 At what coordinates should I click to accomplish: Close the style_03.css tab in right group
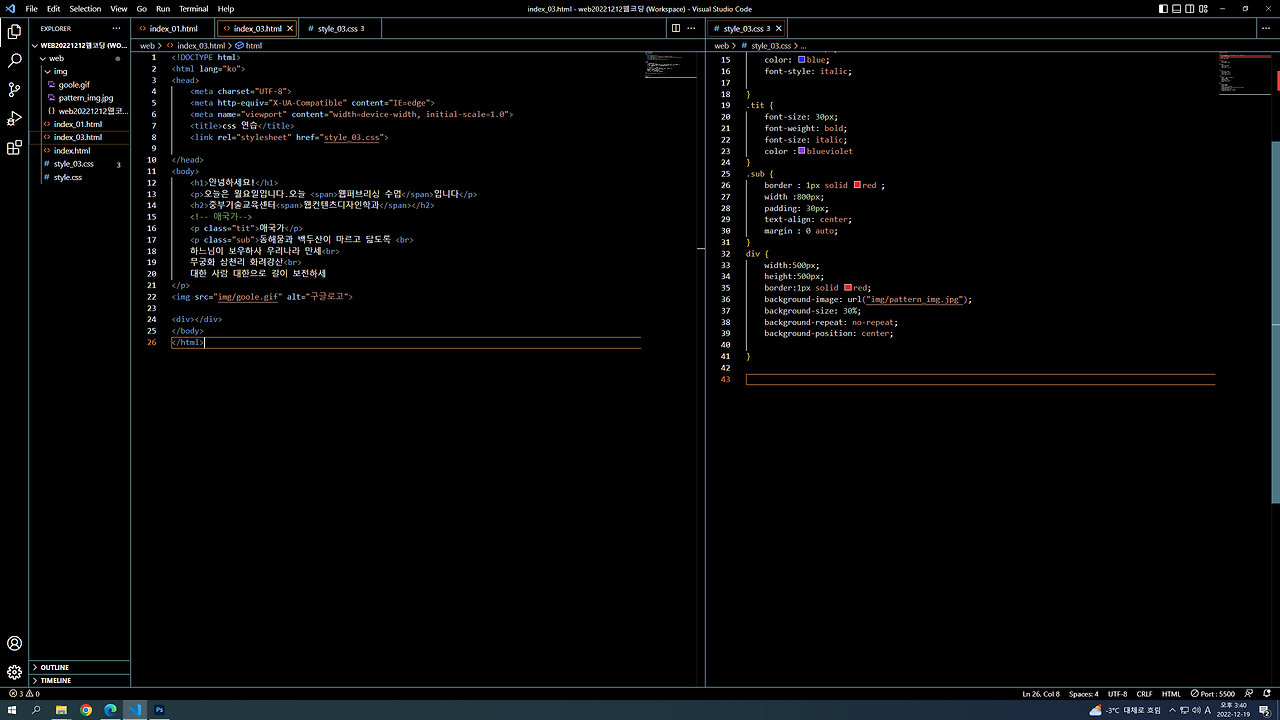(x=779, y=29)
